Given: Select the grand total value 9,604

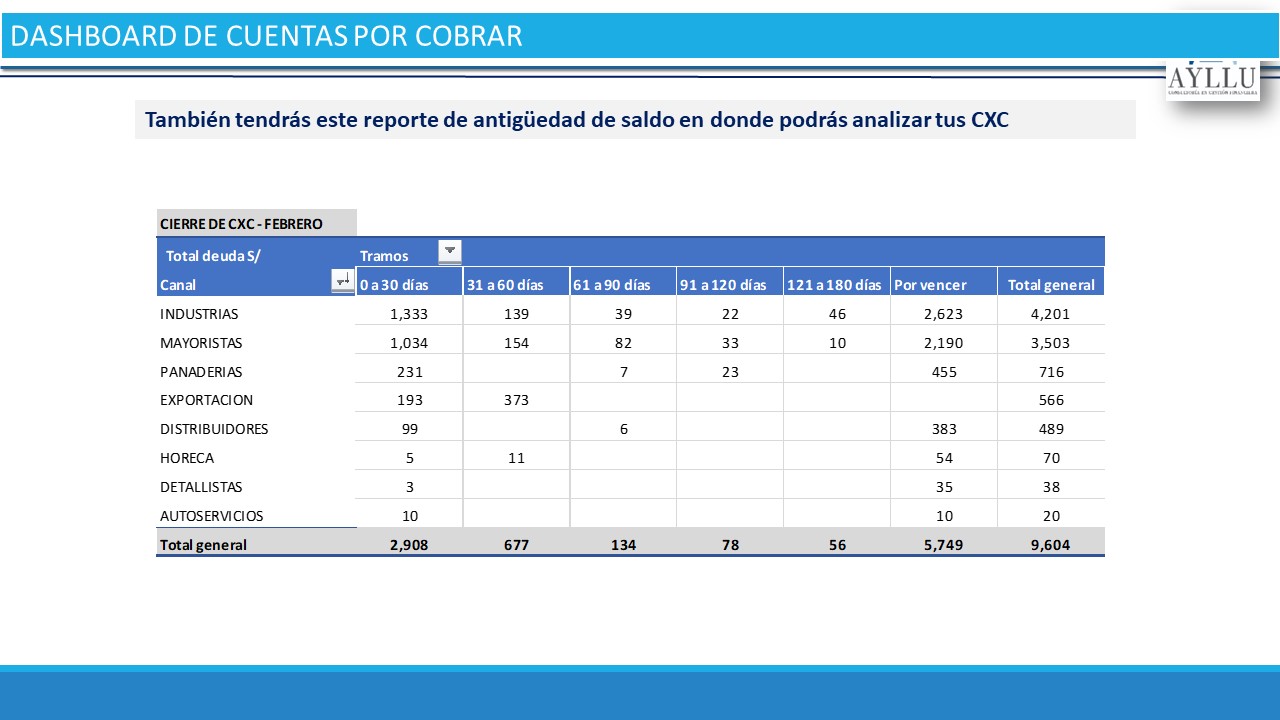Looking at the screenshot, I should (1051, 545).
